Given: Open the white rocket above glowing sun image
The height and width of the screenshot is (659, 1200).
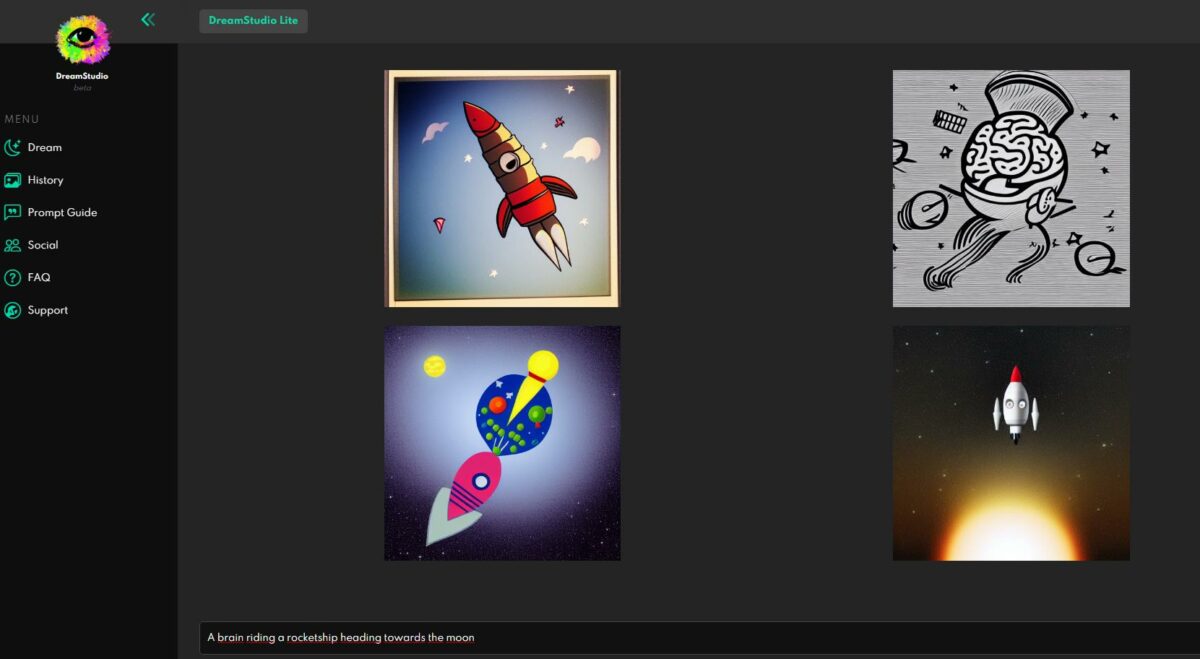Looking at the screenshot, I should [1011, 443].
